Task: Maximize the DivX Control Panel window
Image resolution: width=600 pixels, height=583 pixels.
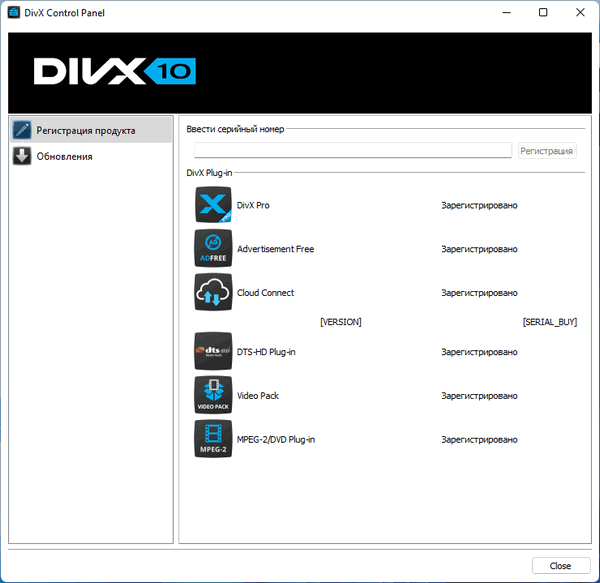Action: [543, 13]
